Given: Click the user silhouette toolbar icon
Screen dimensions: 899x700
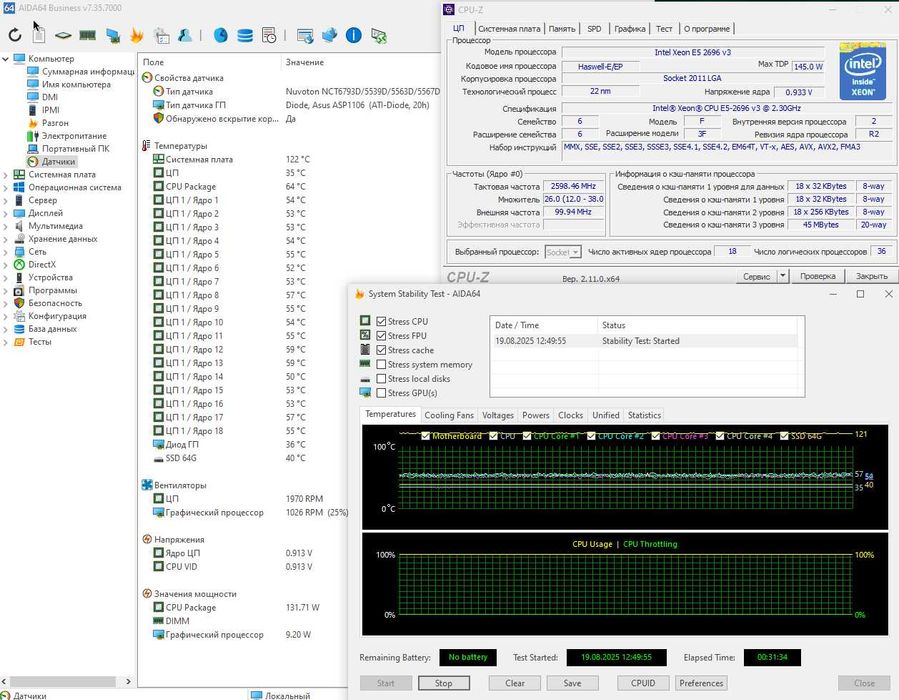Looking at the screenshot, I should pyautogui.click(x=185, y=36).
